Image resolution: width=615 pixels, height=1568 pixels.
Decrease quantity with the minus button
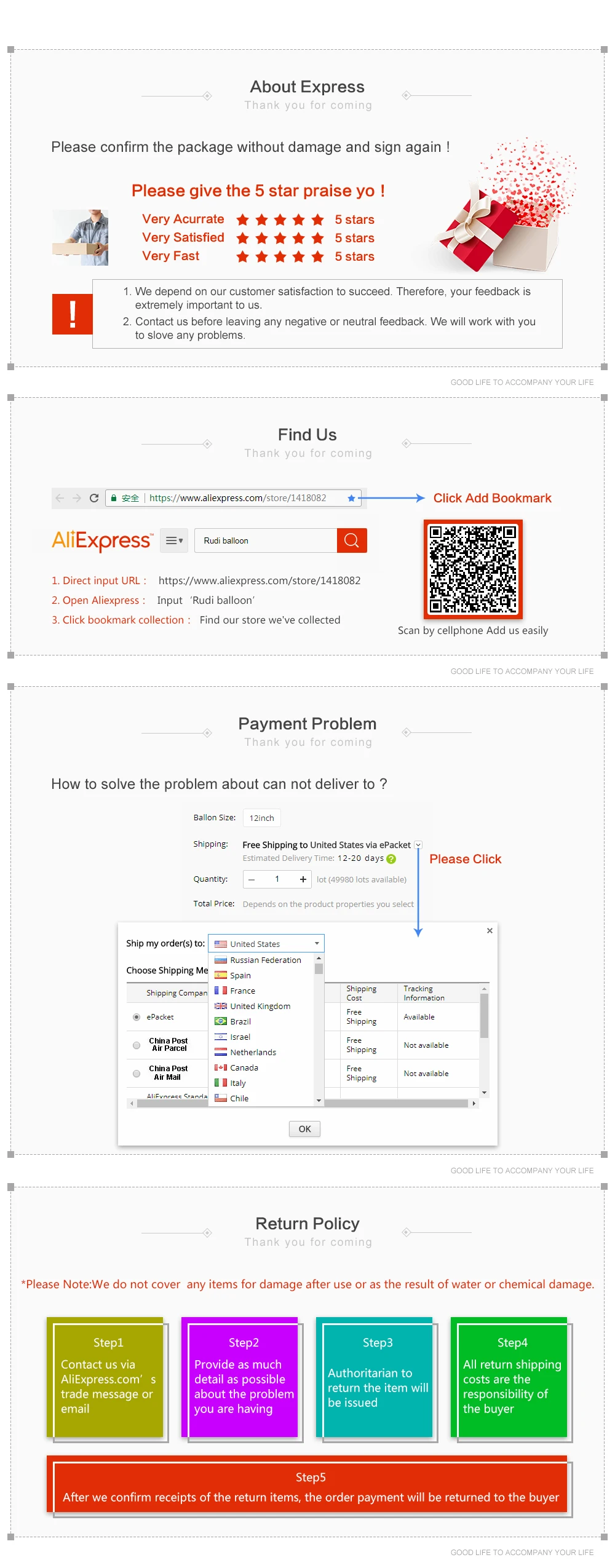pyautogui.click(x=252, y=879)
